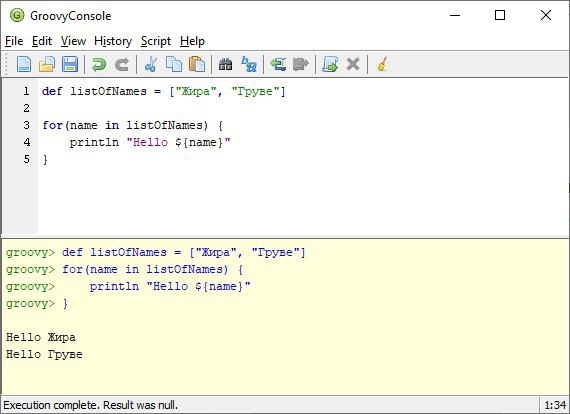The width and height of the screenshot is (570, 414).
Task: Go to next history entry icon
Action: click(301, 65)
